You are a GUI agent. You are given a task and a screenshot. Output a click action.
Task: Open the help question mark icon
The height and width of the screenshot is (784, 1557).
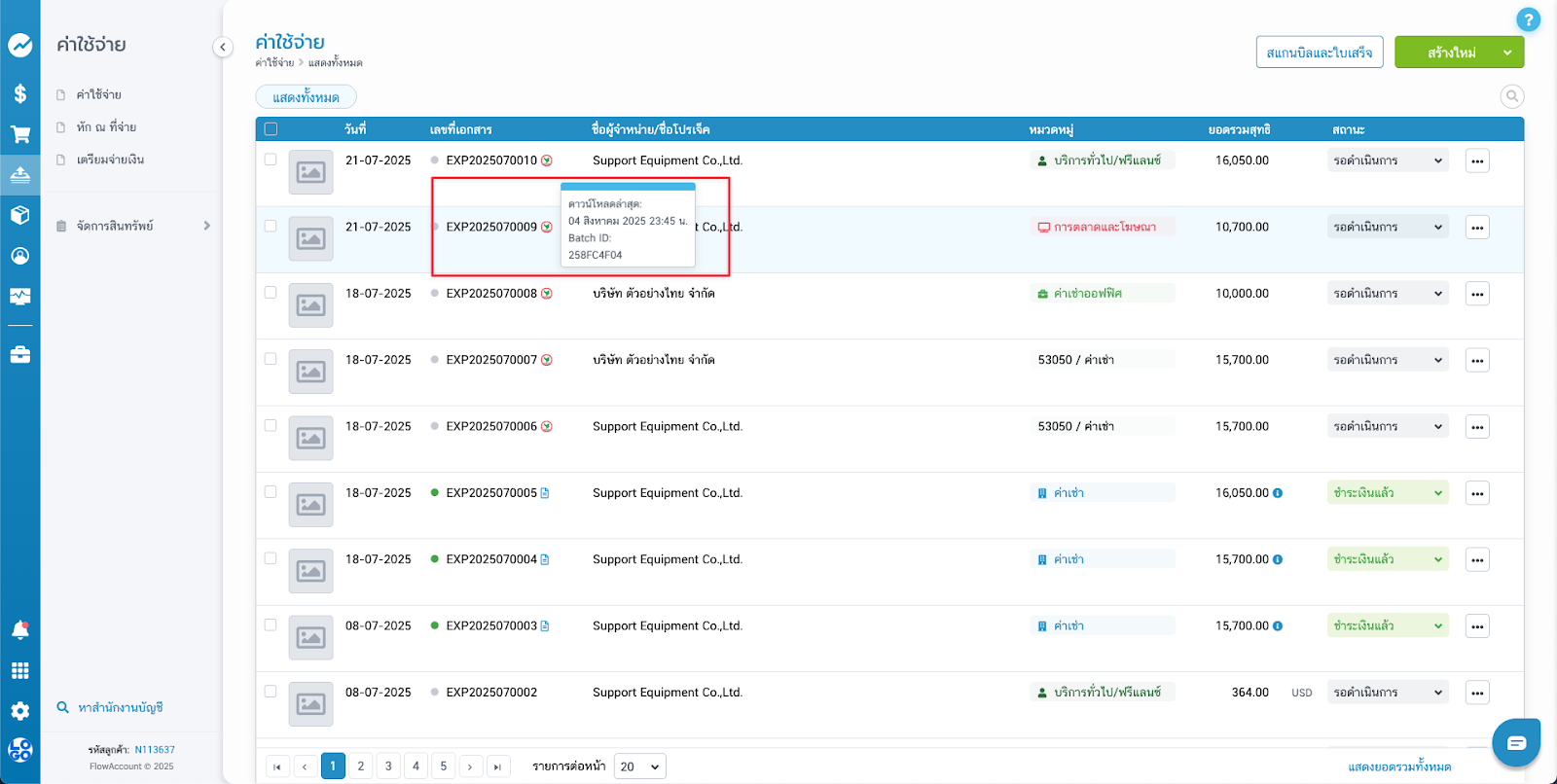coord(1528,19)
